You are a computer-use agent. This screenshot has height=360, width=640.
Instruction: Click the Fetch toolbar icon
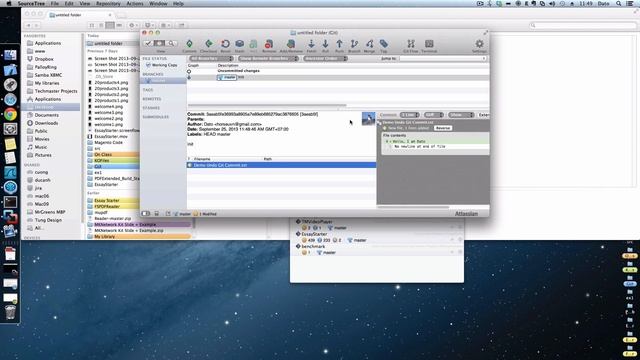[x=311, y=45]
